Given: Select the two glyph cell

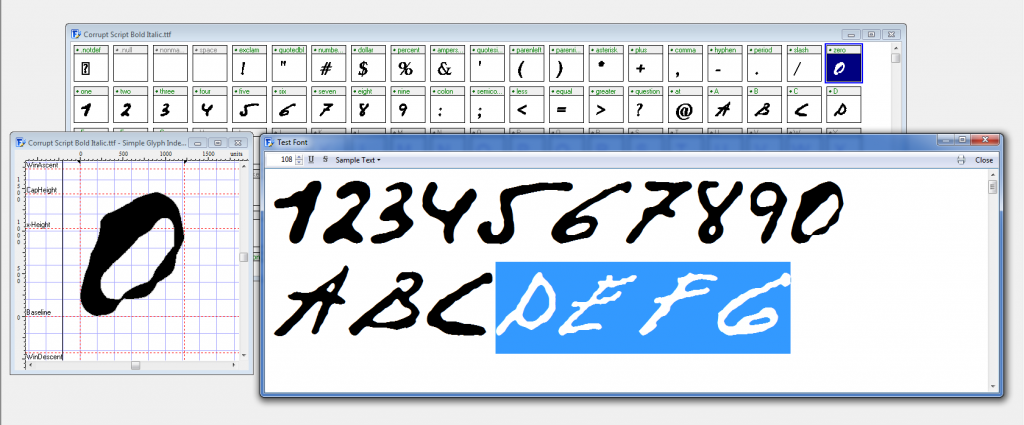Looking at the screenshot, I should click(x=131, y=104).
